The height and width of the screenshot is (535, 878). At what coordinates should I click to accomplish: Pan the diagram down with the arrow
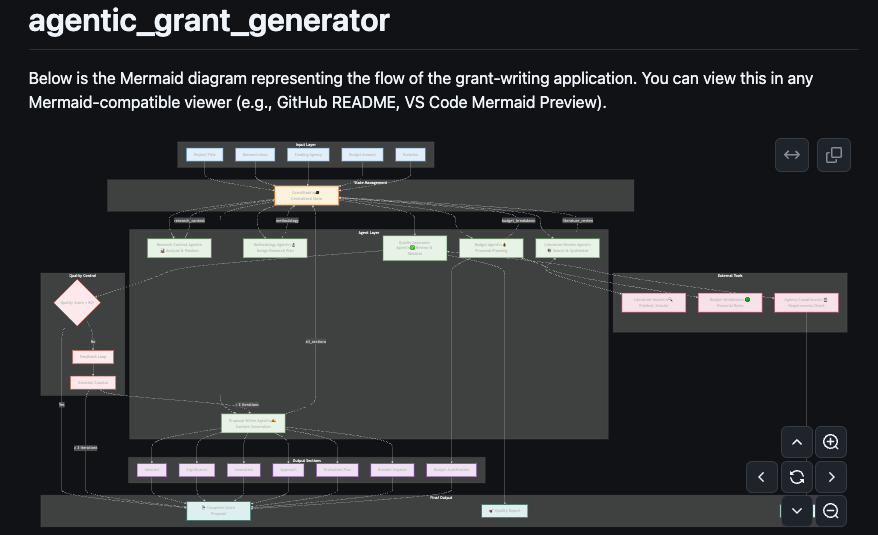(797, 511)
